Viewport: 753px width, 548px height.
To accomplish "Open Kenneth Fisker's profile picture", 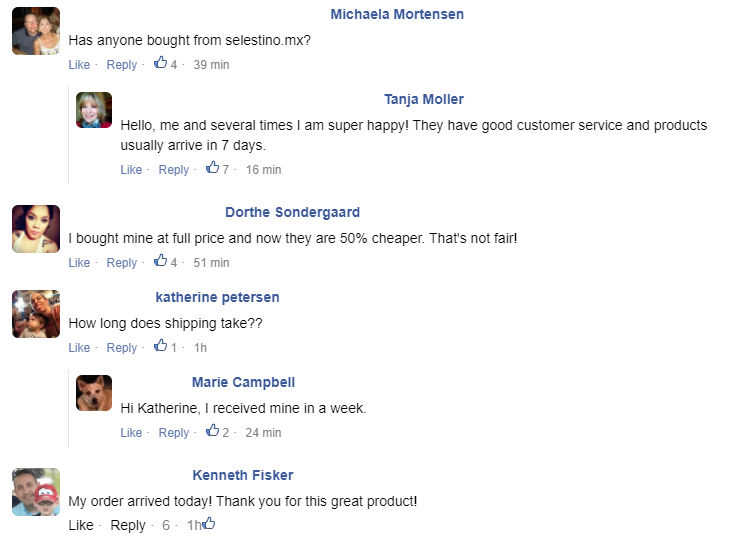I will coord(36,492).
